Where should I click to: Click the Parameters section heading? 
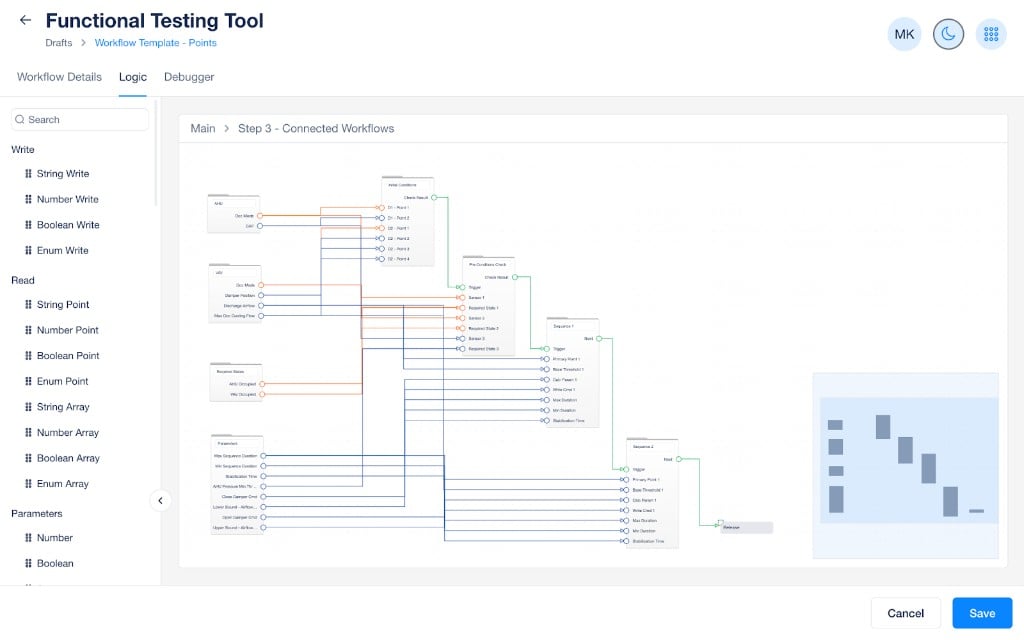click(37, 513)
